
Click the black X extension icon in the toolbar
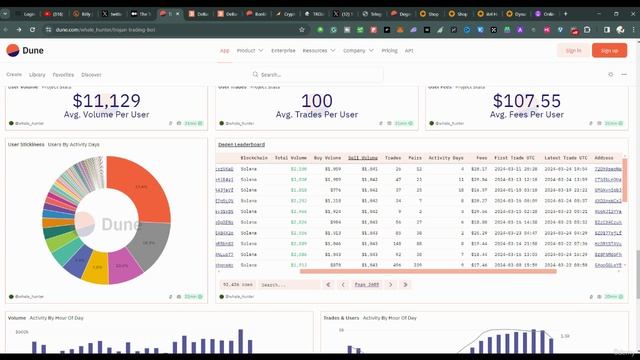coord(493,30)
